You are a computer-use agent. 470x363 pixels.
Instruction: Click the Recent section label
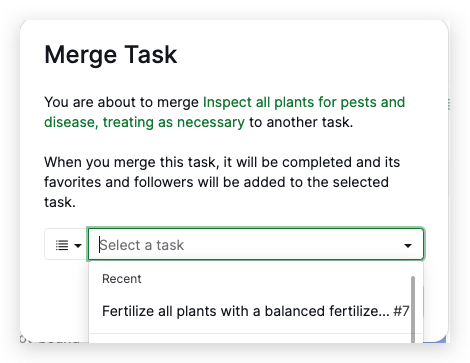pos(122,279)
